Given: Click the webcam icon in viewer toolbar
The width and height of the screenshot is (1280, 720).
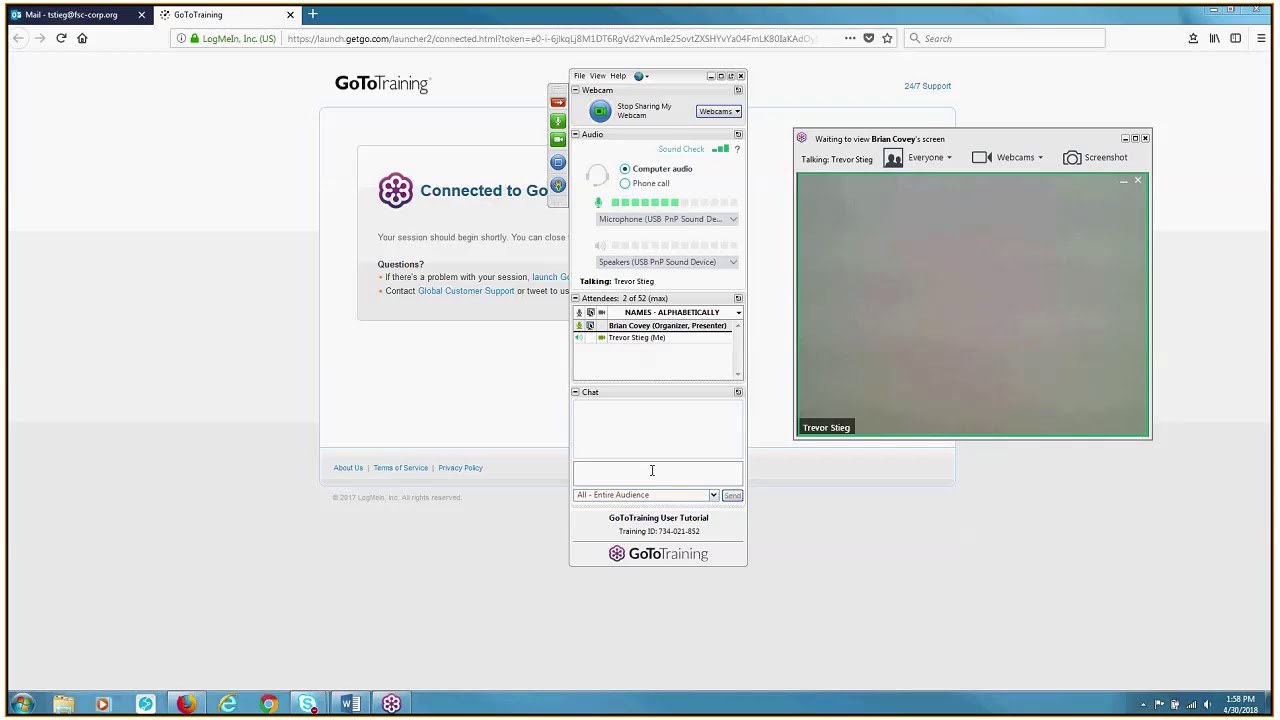Looking at the screenshot, I should click(981, 157).
